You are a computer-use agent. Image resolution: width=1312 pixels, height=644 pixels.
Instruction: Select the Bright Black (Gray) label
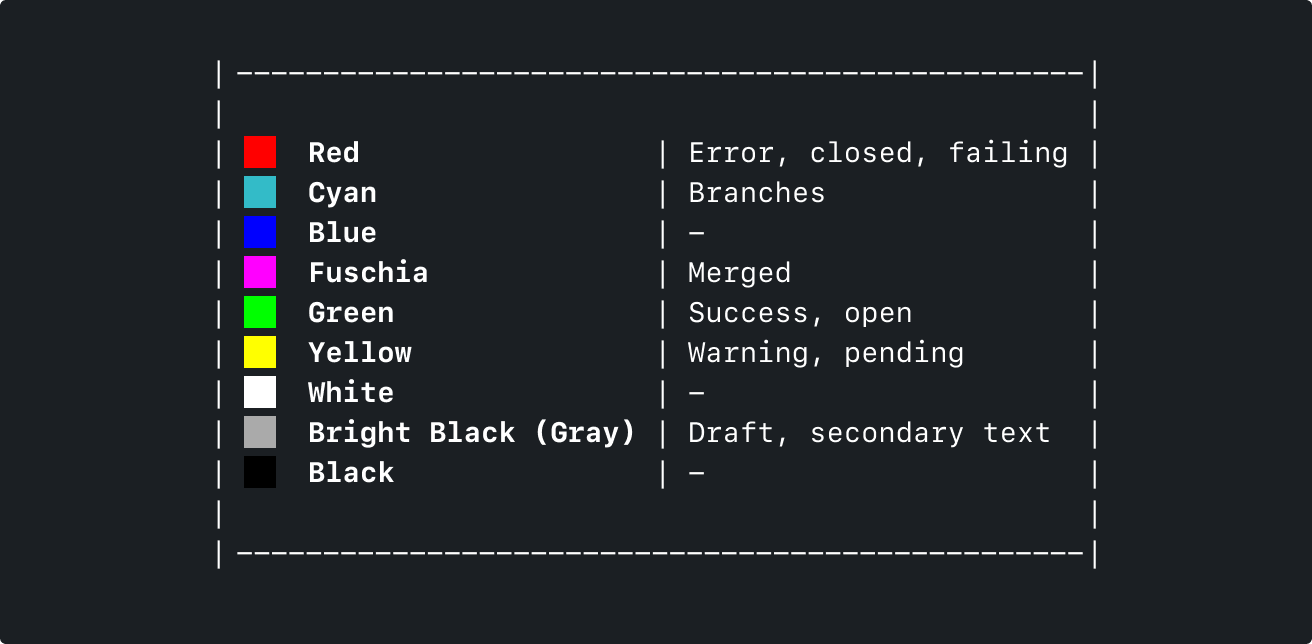(472, 433)
